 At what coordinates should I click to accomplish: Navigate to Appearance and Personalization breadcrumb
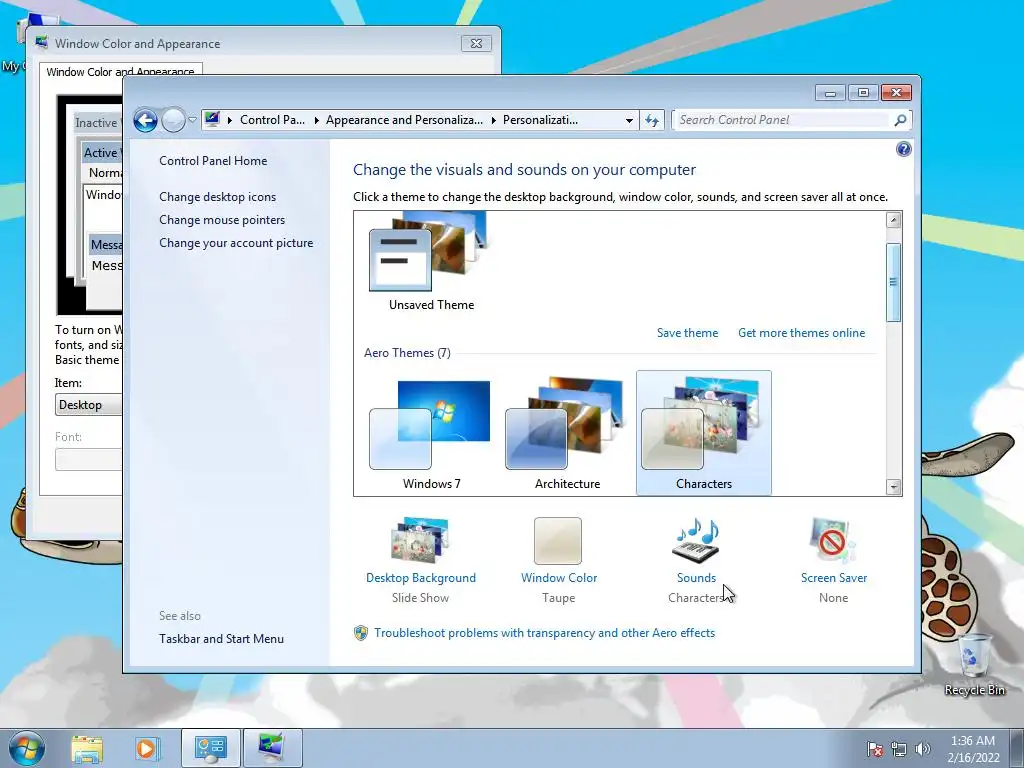(404, 120)
